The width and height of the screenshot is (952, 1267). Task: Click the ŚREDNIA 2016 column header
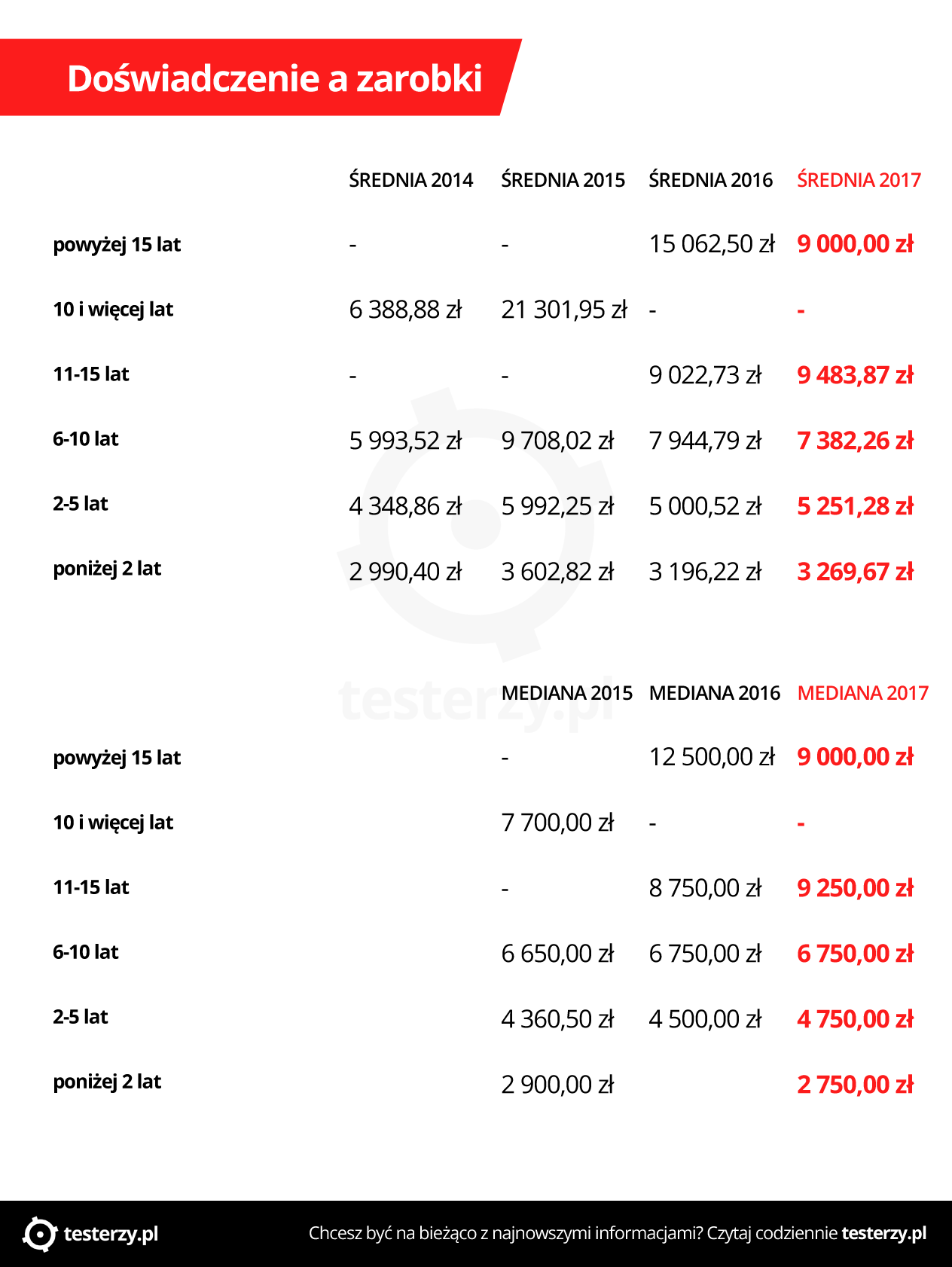(x=711, y=179)
